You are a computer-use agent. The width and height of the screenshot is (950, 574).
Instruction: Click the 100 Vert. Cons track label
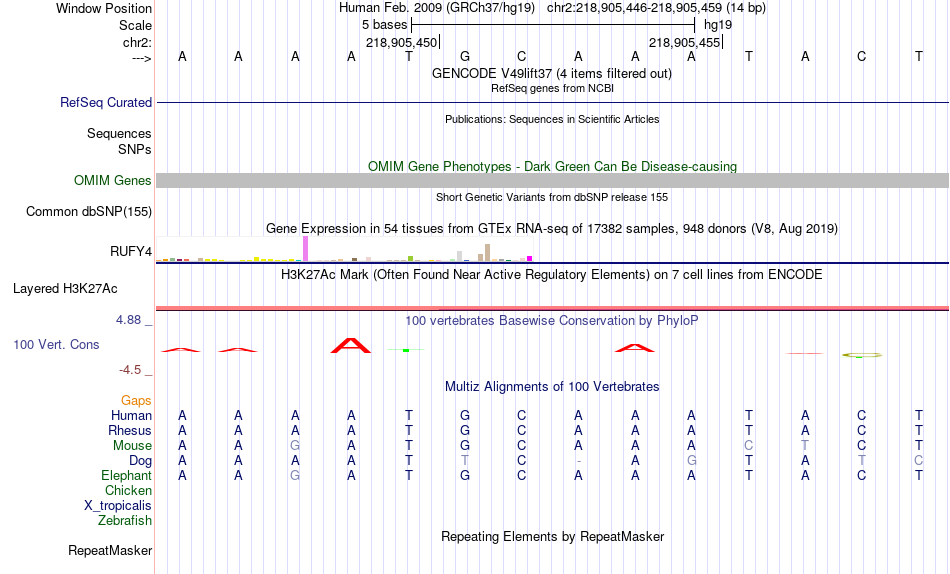pyautogui.click(x=56, y=344)
